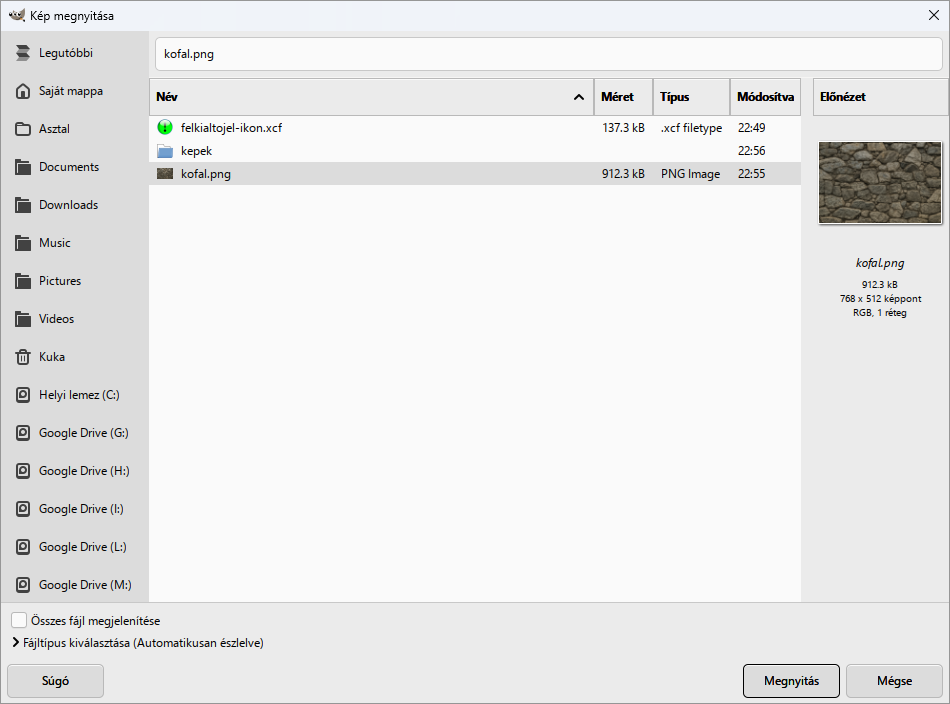Click the Mégse cancel button
The image size is (950, 704).
click(x=894, y=681)
